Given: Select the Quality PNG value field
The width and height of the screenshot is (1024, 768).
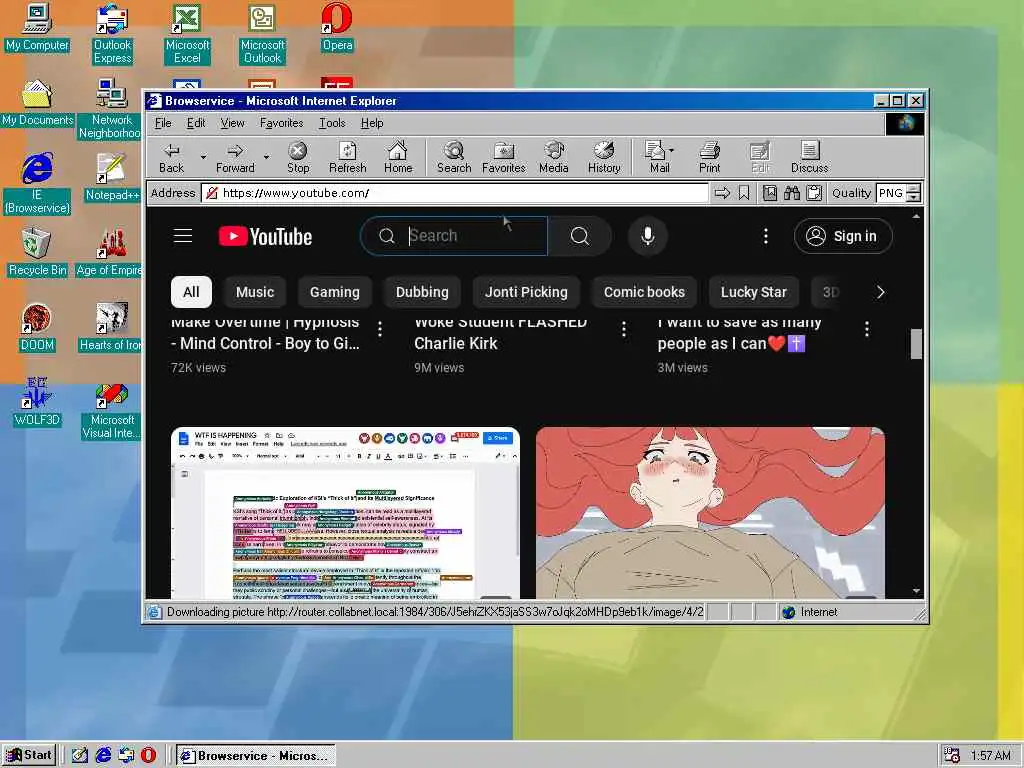Looking at the screenshot, I should click(x=891, y=193).
